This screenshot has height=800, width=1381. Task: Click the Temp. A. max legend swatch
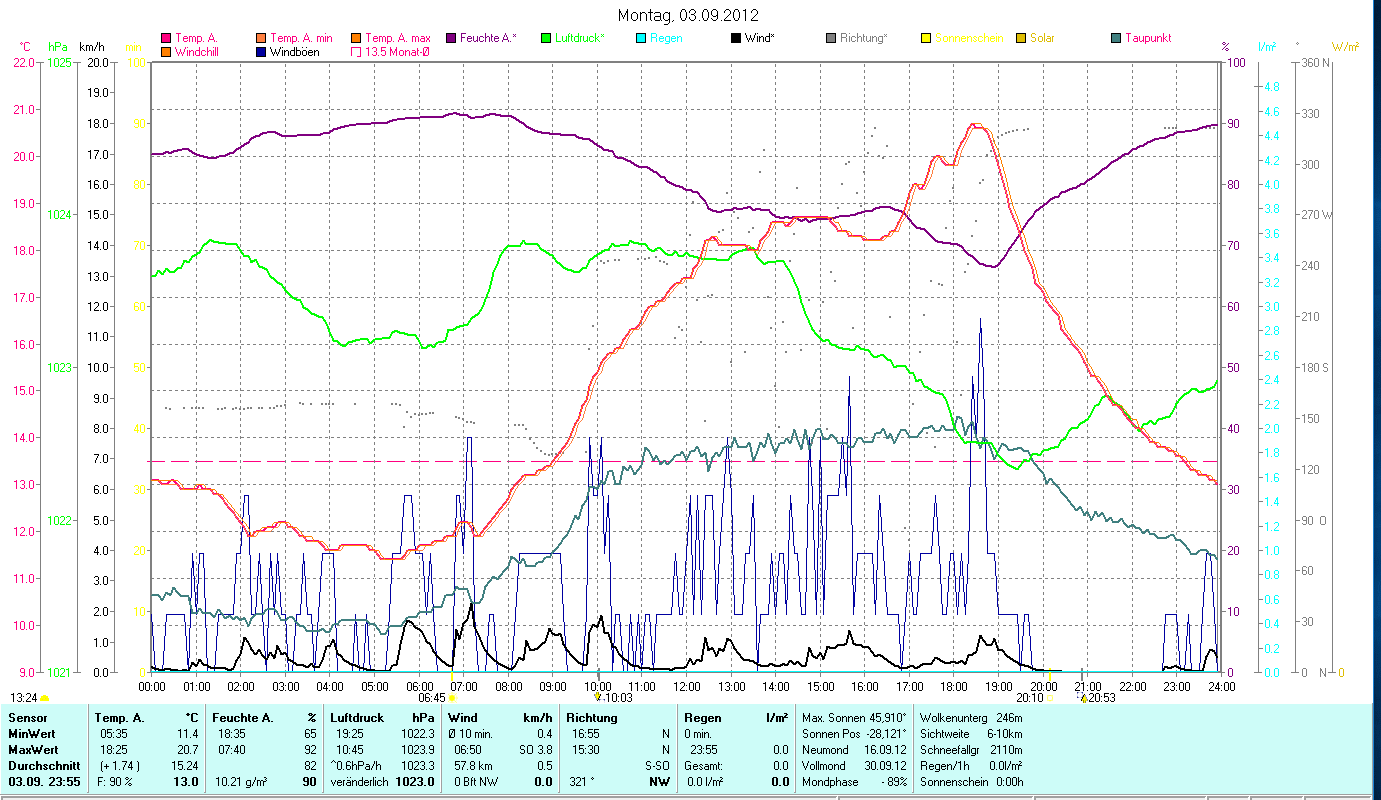pos(355,39)
